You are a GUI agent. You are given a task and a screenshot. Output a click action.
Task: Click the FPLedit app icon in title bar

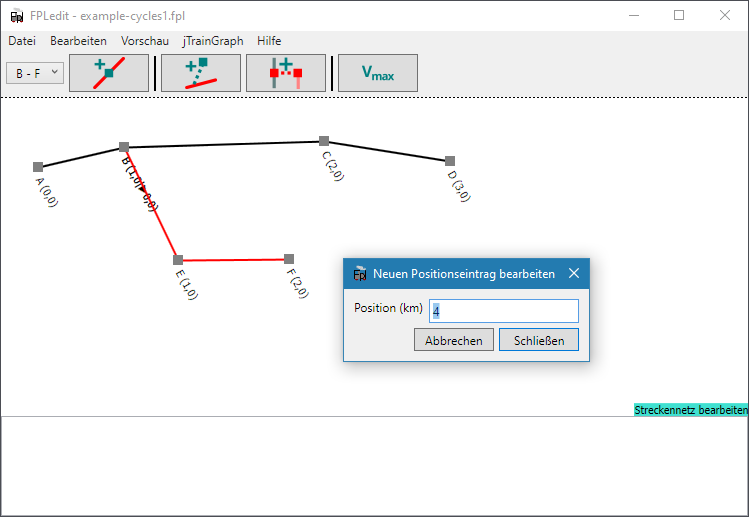click(17, 16)
